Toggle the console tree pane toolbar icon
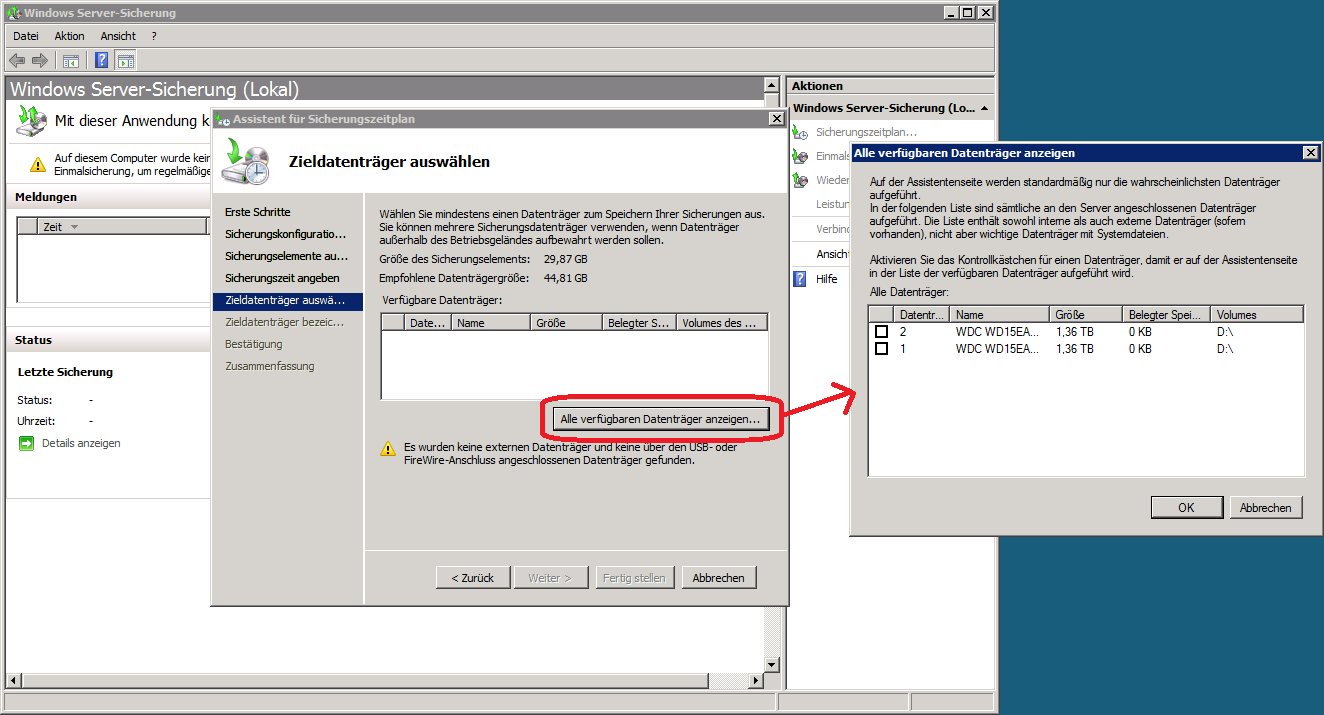 point(70,60)
